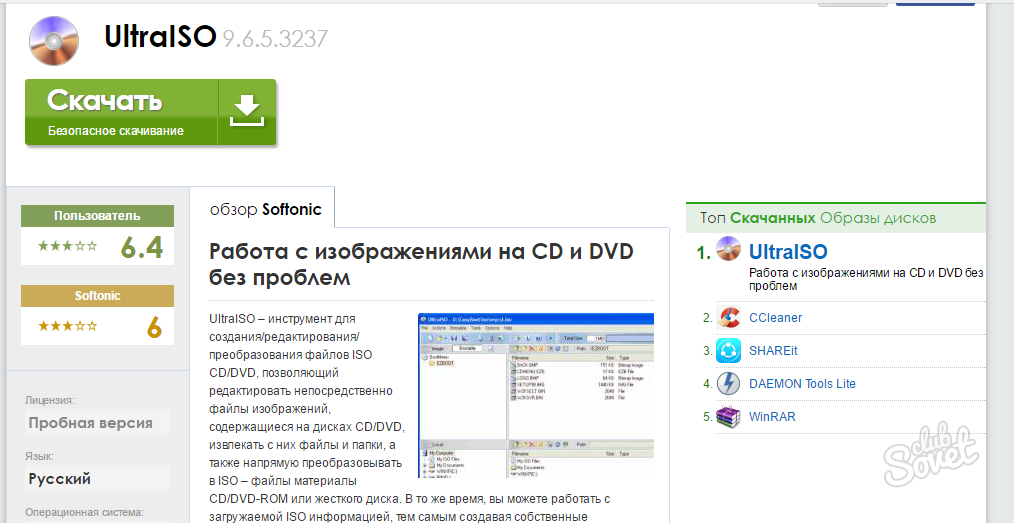Click the UltraISO icon in top downloads list
Screen dimensions: 1014x523
[729, 250]
